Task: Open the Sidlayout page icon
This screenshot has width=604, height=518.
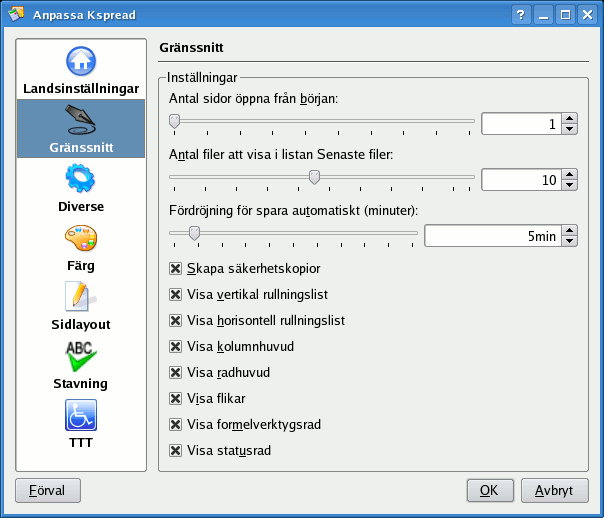Action: click(x=80, y=298)
